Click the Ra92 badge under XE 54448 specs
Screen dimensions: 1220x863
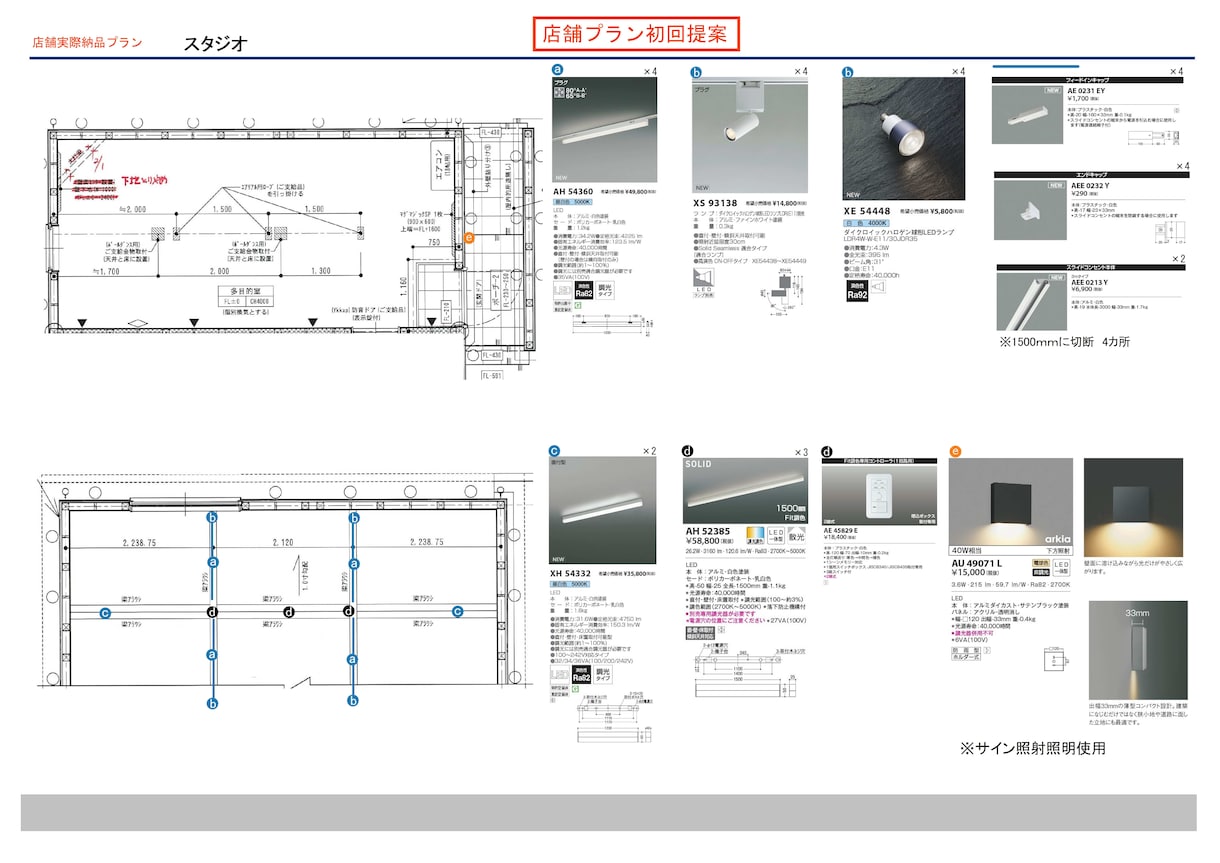(855, 292)
